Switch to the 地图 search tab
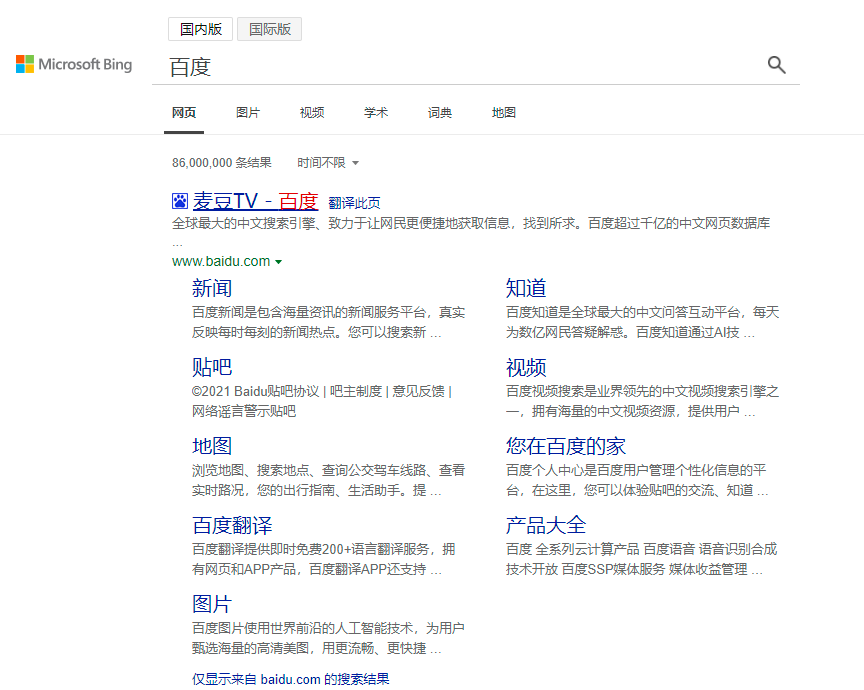 [x=504, y=113]
